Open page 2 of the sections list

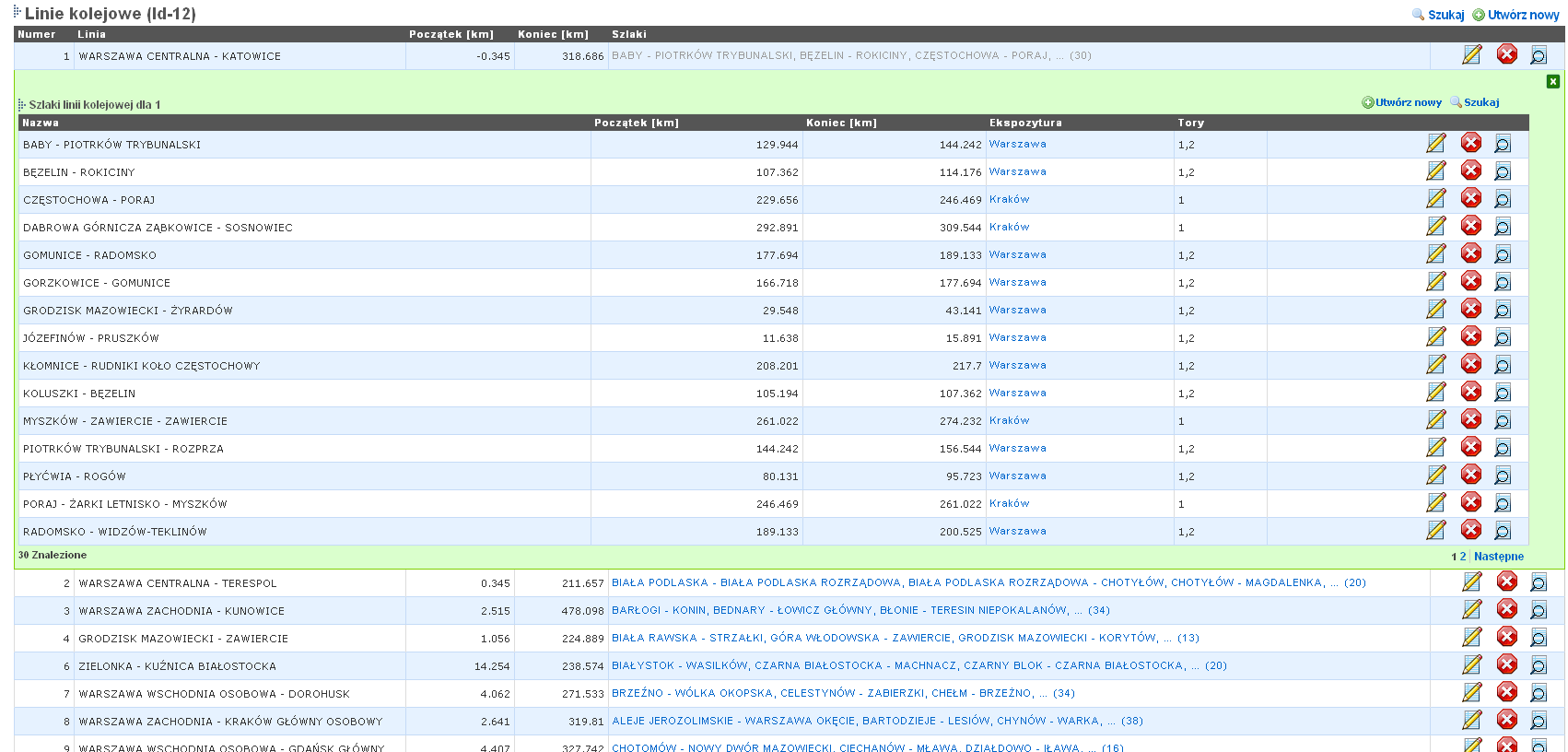(x=1462, y=557)
